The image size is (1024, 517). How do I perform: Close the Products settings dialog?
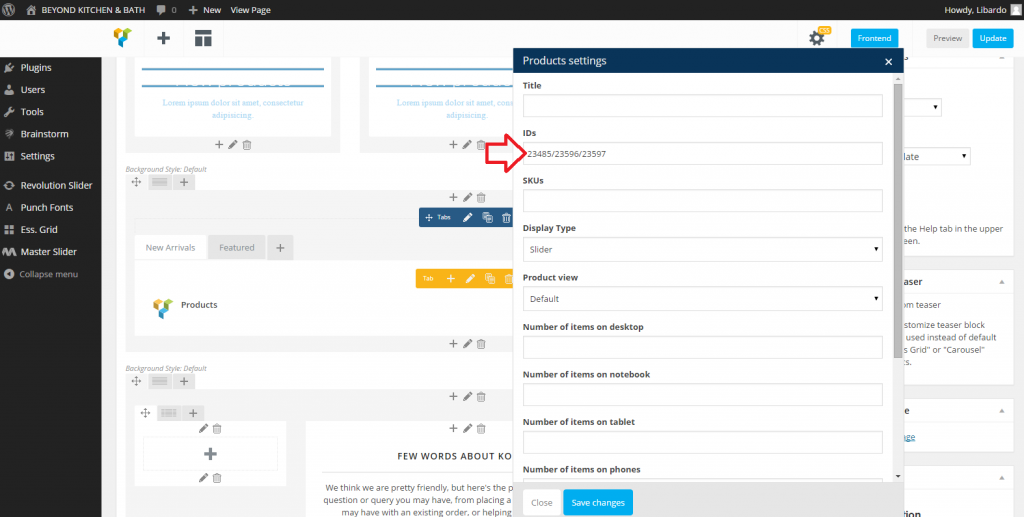coord(888,61)
